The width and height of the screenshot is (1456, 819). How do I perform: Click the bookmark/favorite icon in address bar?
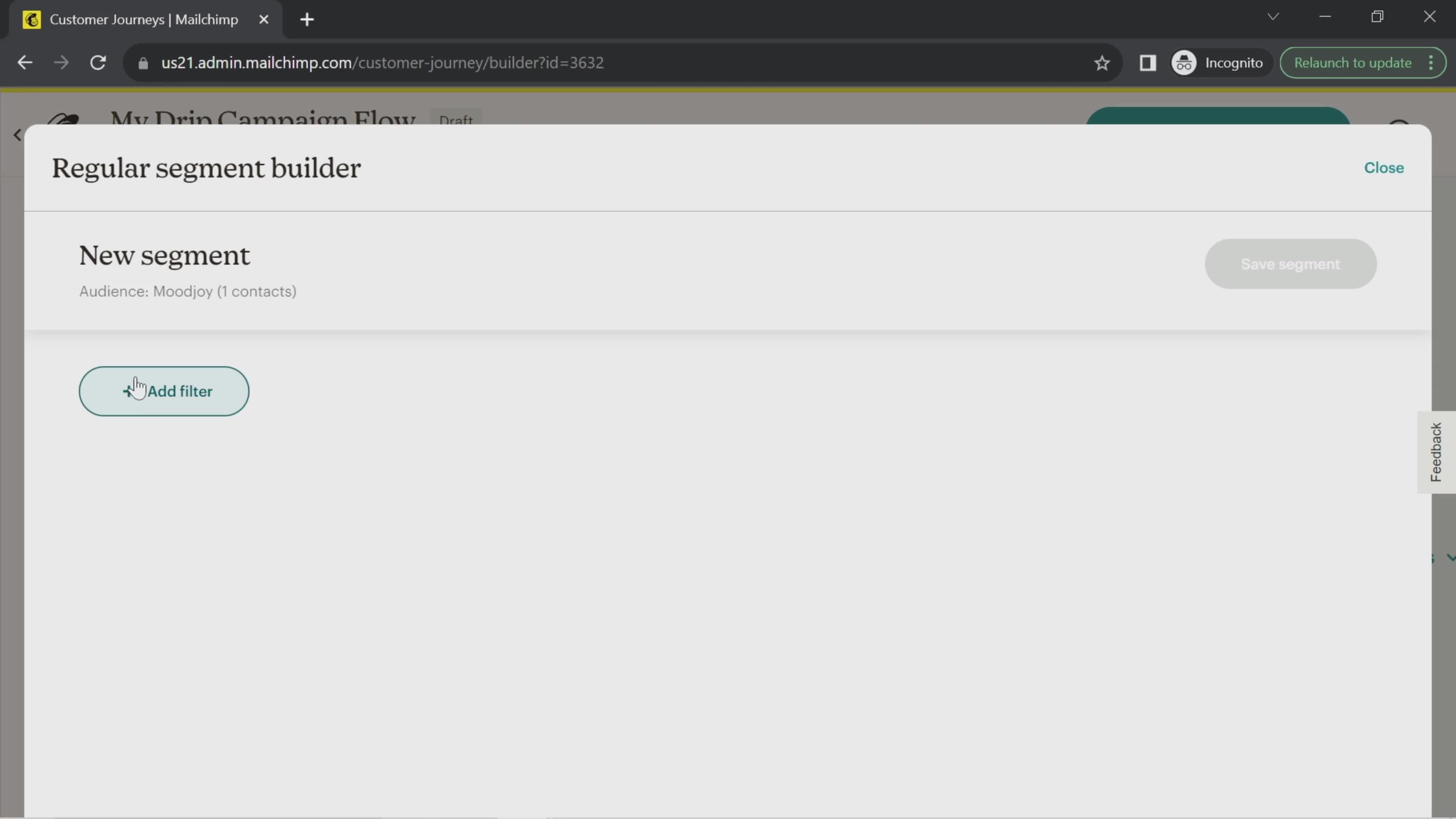coord(1102,63)
